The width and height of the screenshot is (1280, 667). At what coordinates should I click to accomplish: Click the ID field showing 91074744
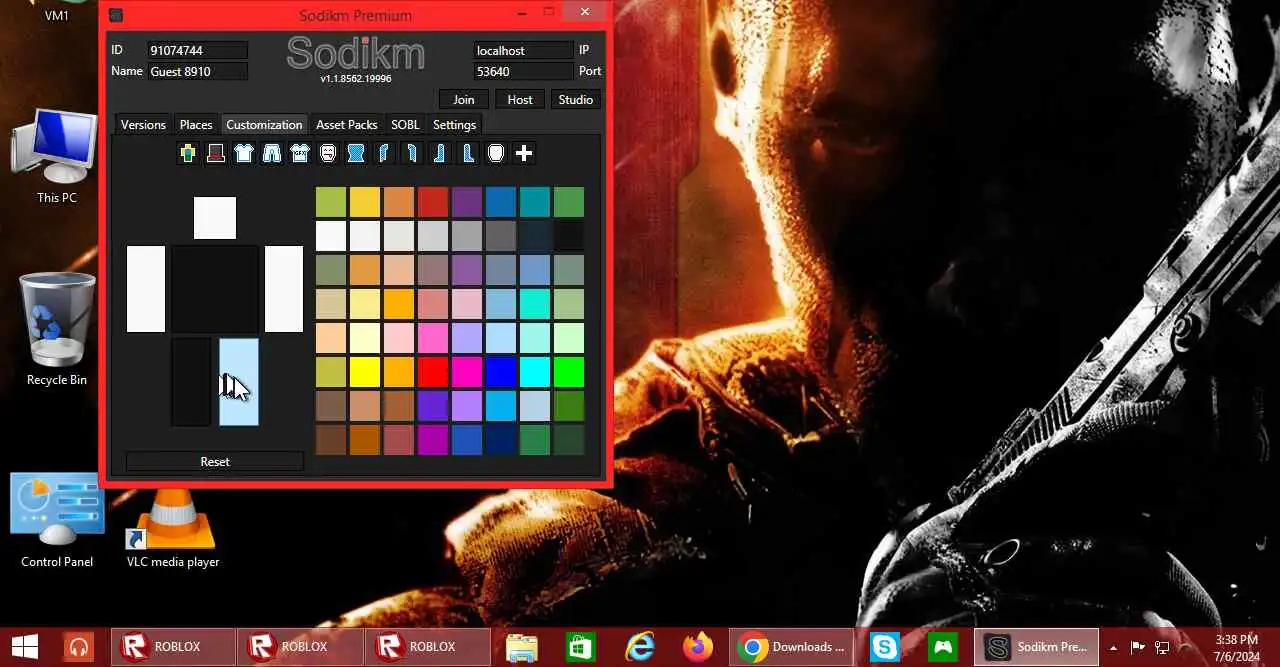(x=197, y=50)
